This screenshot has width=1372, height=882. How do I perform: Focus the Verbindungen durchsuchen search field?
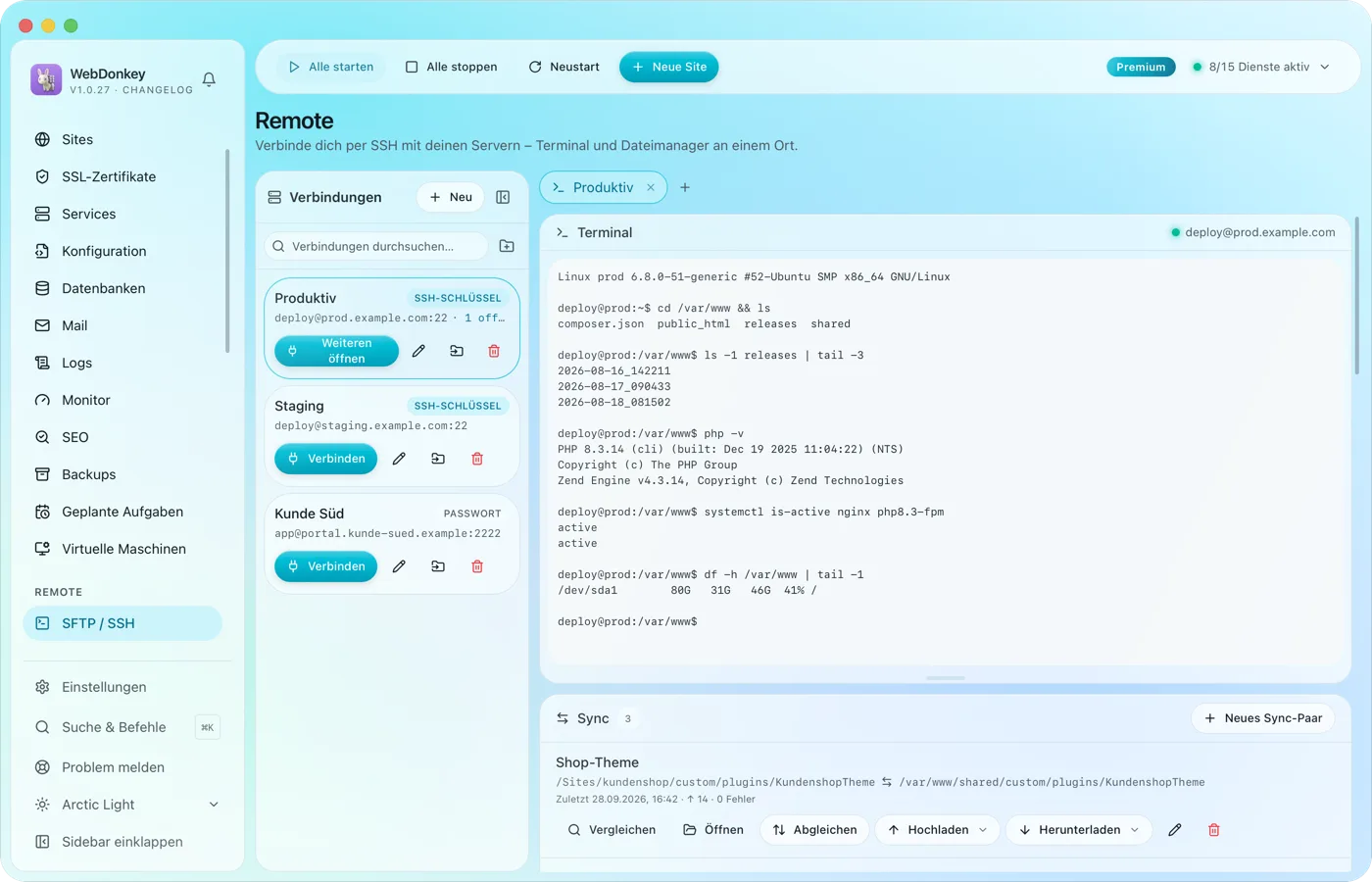[x=376, y=246]
